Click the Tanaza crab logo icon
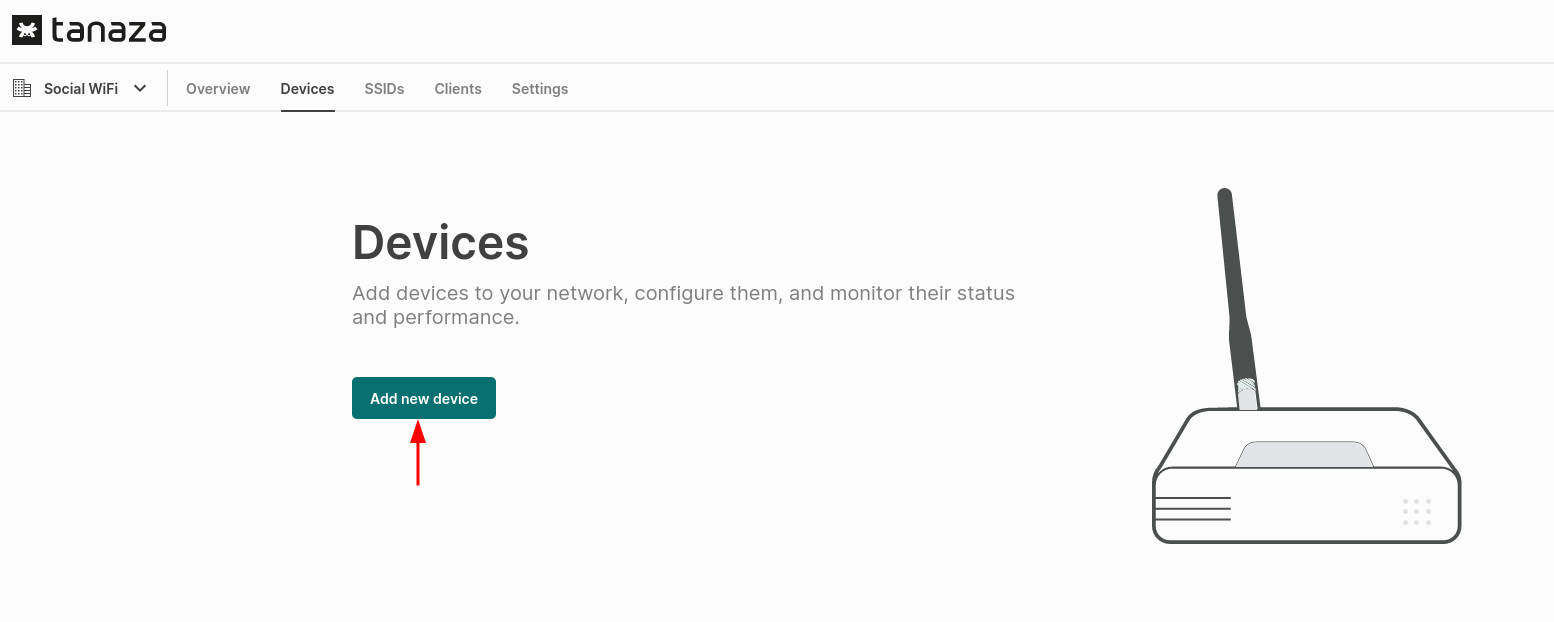 click(x=27, y=31)
